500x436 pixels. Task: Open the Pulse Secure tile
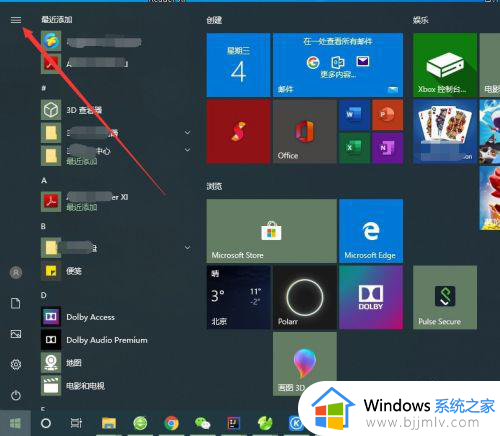(445, 297)
